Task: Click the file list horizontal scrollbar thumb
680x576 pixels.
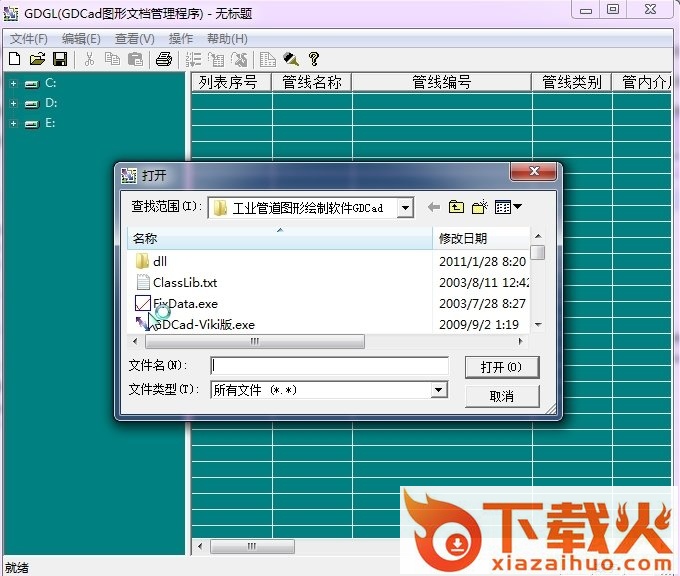Action: pos(255,341)
